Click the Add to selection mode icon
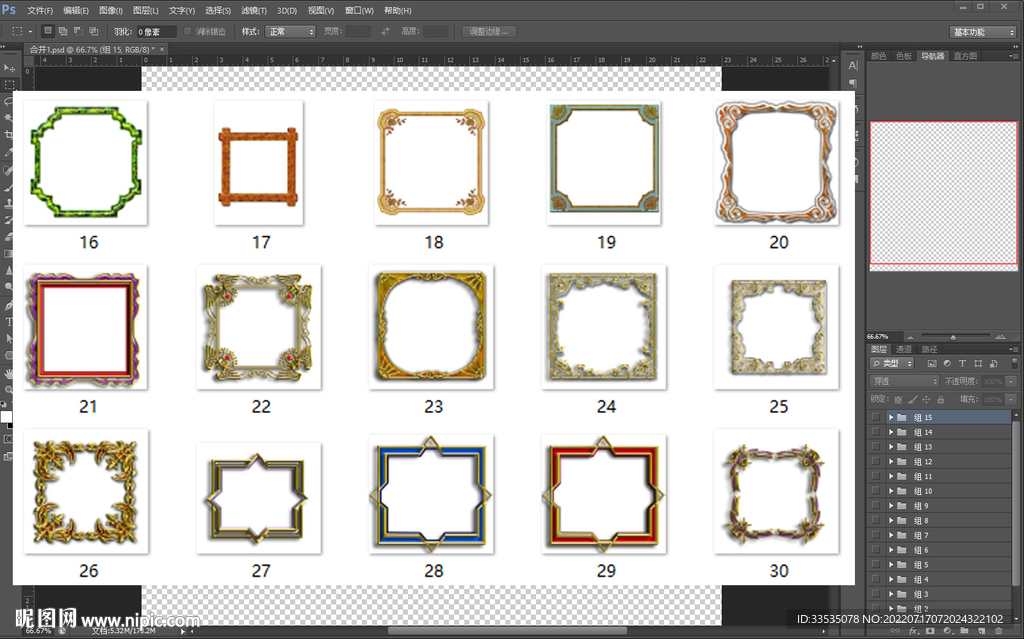Screen dimensions: 1024x639 pos(63,32)
